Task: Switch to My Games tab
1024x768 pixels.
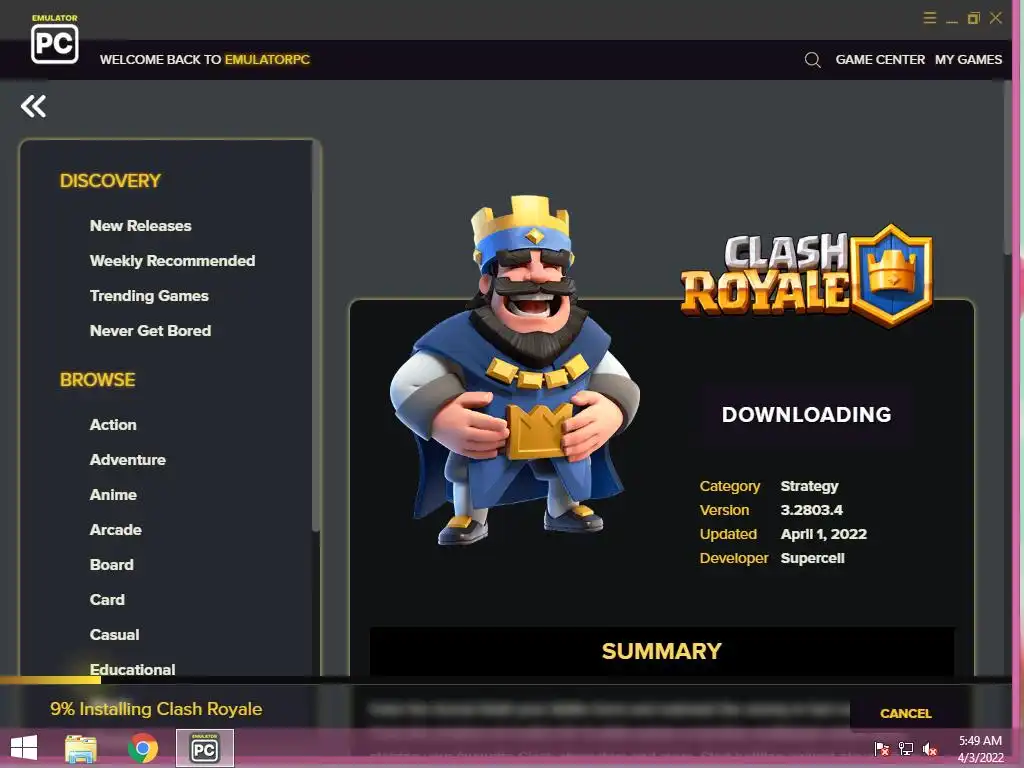Action: (968, 59)
